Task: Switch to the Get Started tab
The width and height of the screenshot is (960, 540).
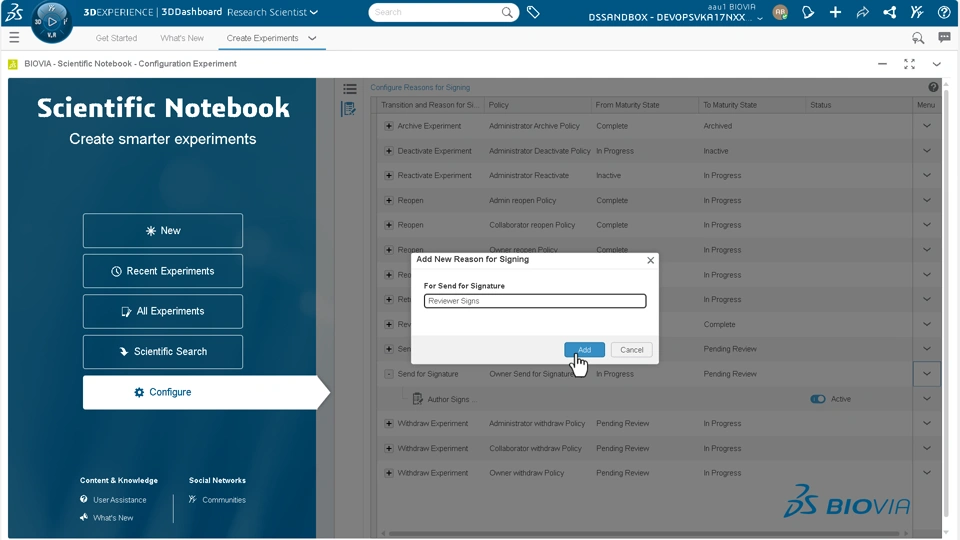Action: pos(116,38)
